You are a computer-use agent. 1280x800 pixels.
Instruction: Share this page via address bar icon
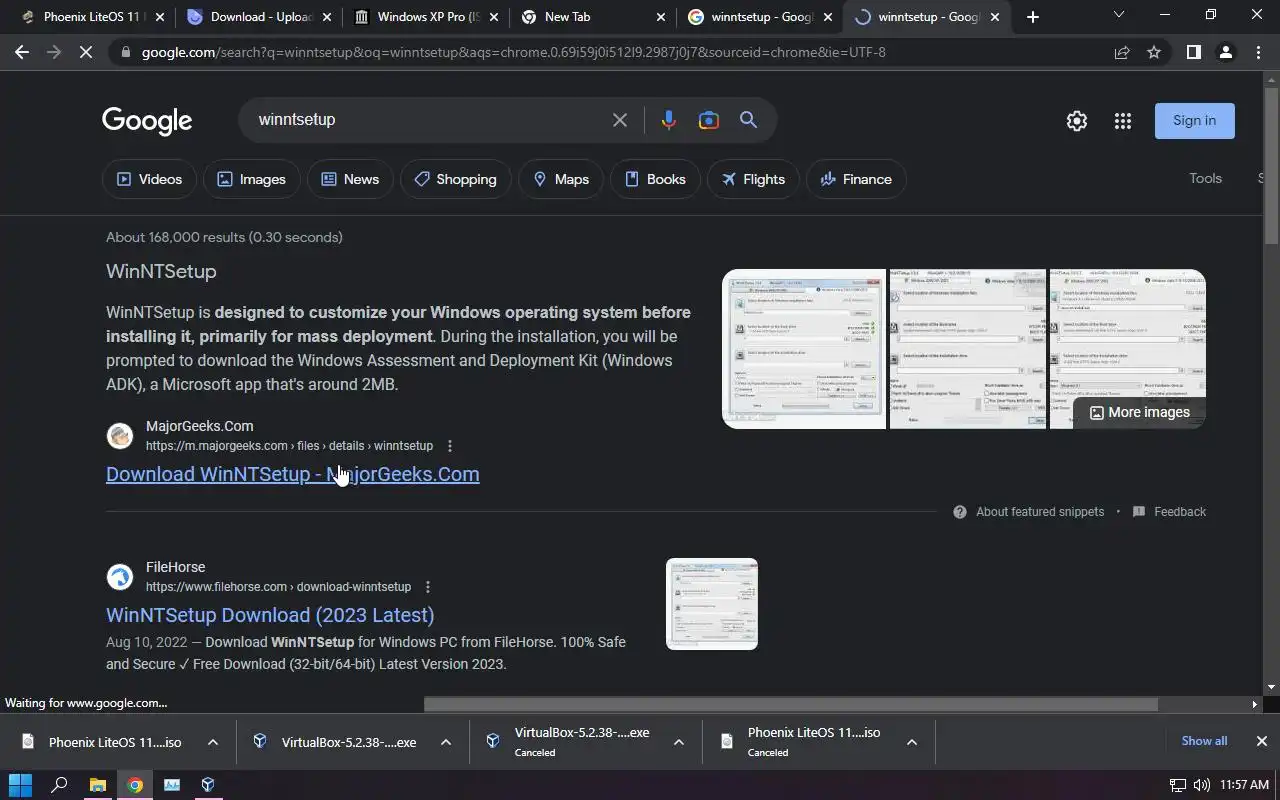(x=1122, y=52)
